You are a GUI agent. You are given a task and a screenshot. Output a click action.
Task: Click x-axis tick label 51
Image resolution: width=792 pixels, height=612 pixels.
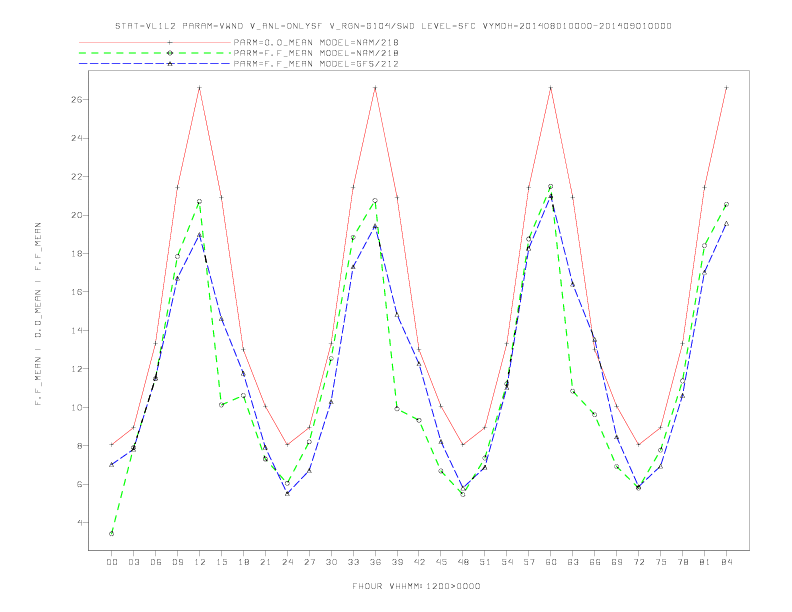click(485, 562)
